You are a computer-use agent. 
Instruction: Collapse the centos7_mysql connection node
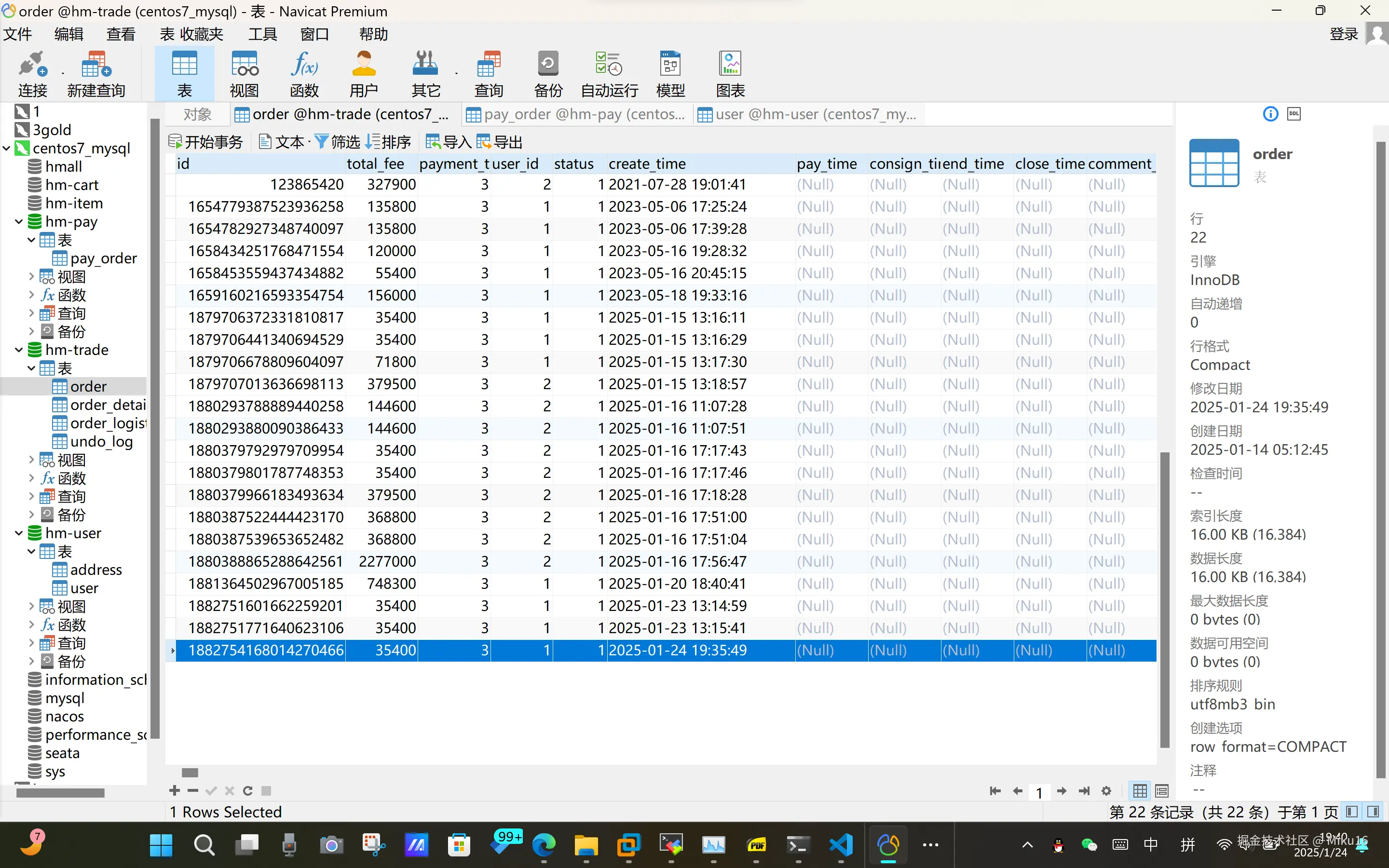(6, 148)
